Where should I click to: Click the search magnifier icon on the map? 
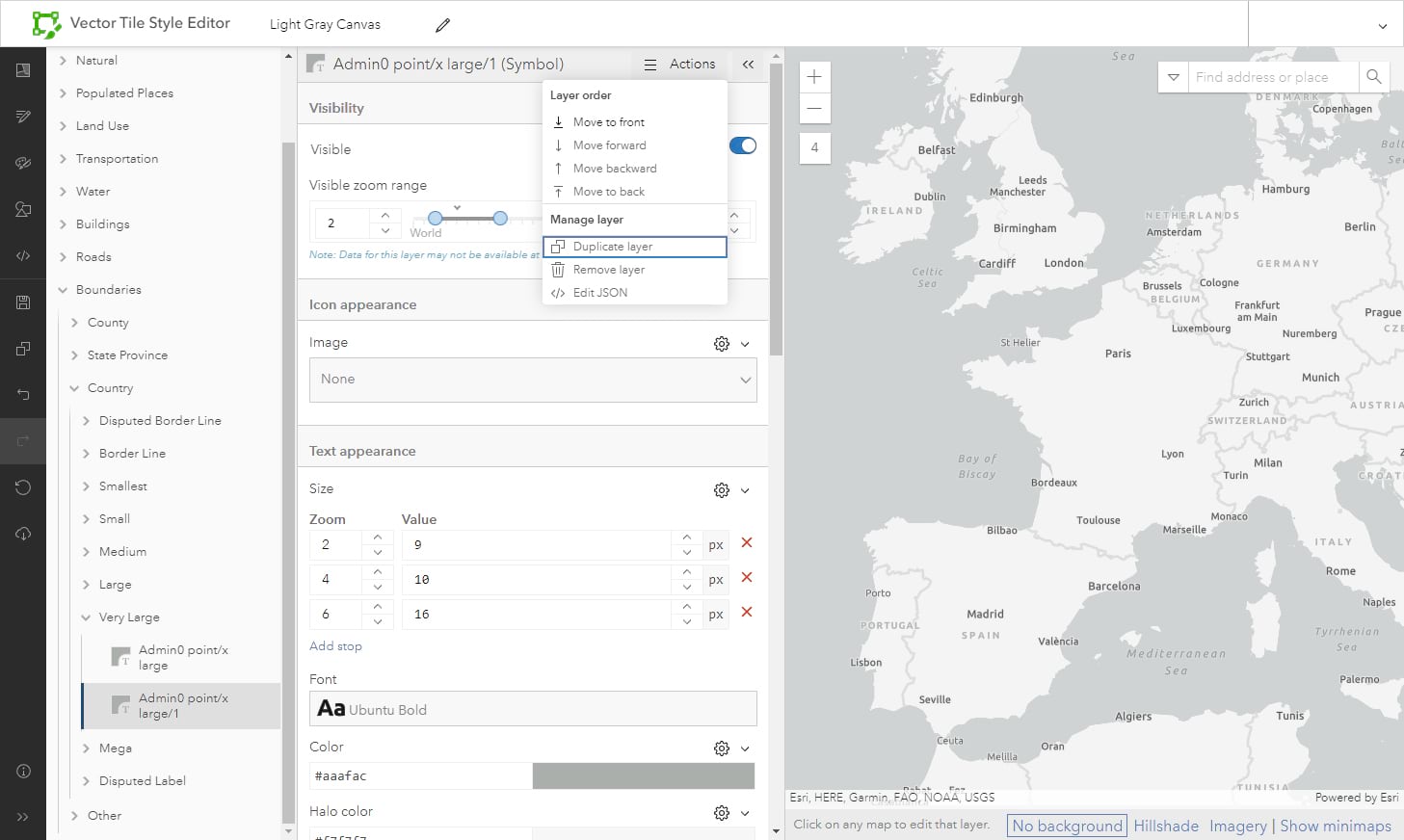[x=1373, y=77]
